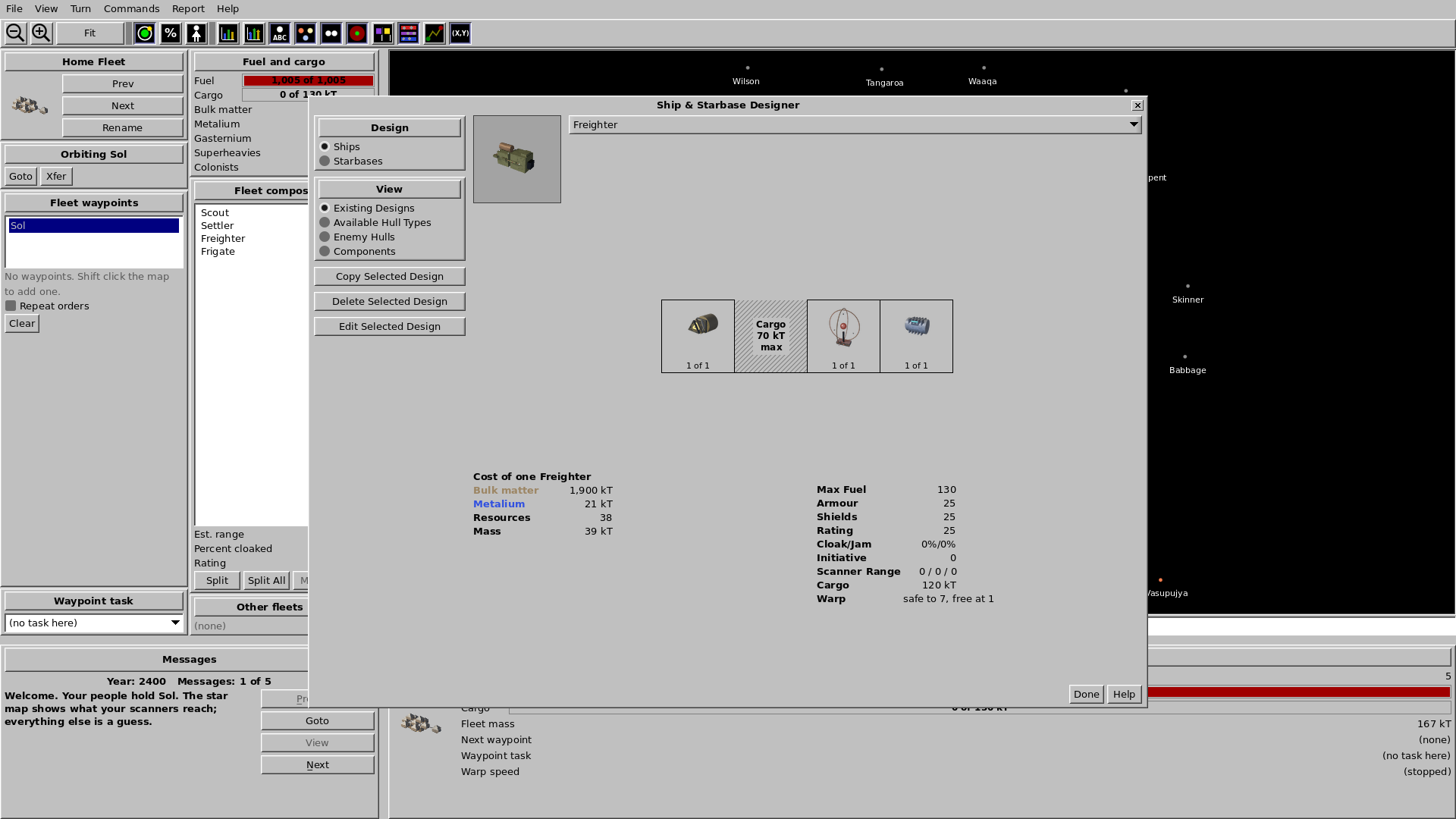
Task: Click the Home Fleet ship image
Action: point(30,105)
